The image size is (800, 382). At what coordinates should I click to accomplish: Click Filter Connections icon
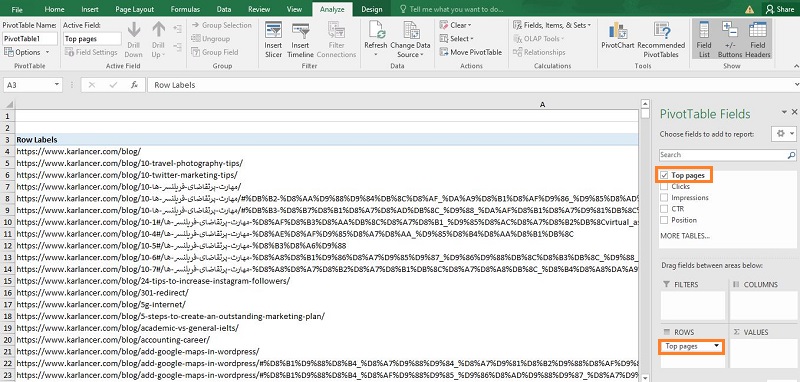(x=336, y=40)
